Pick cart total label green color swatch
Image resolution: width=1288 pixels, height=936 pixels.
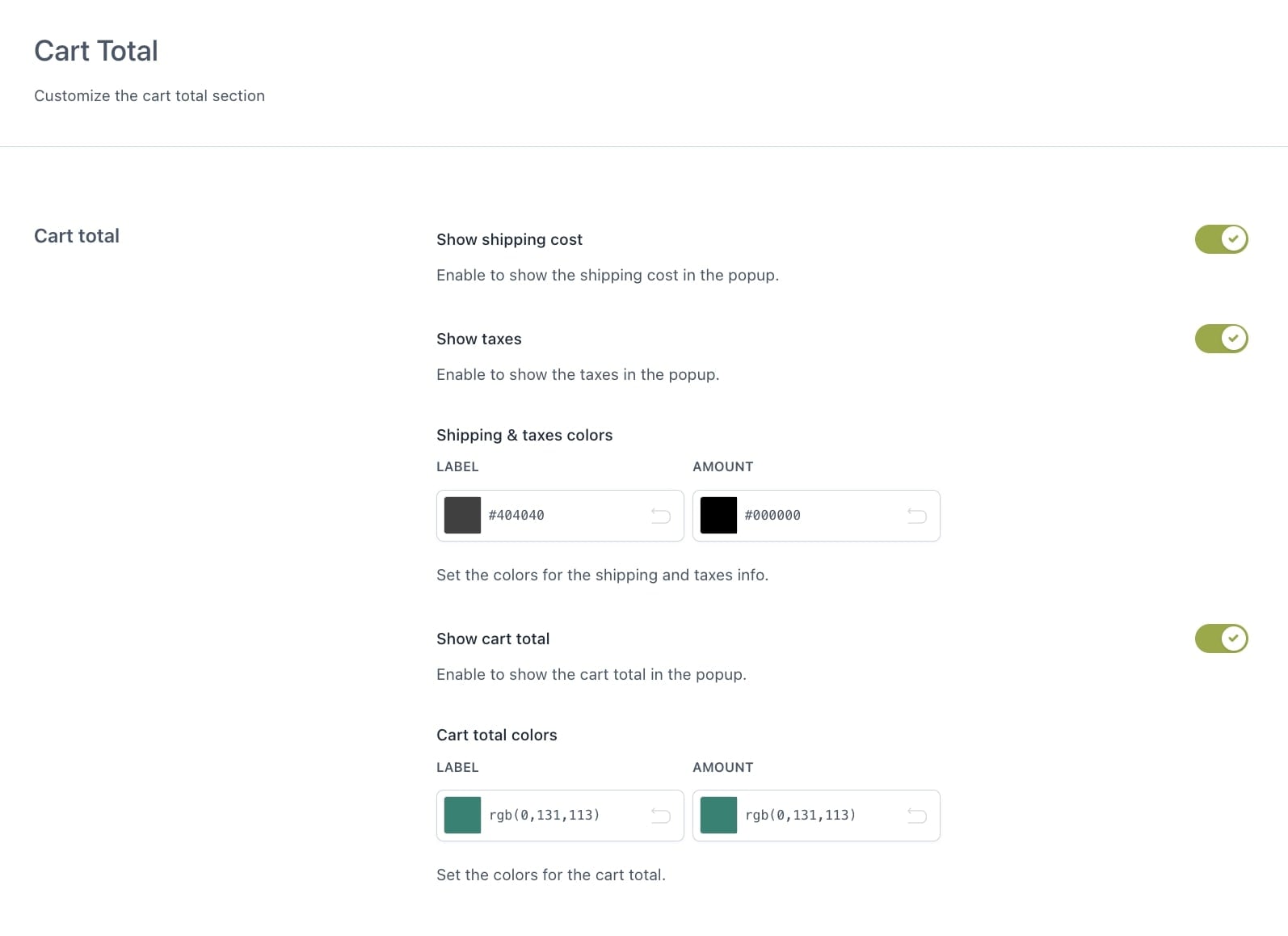click(462, 816)
